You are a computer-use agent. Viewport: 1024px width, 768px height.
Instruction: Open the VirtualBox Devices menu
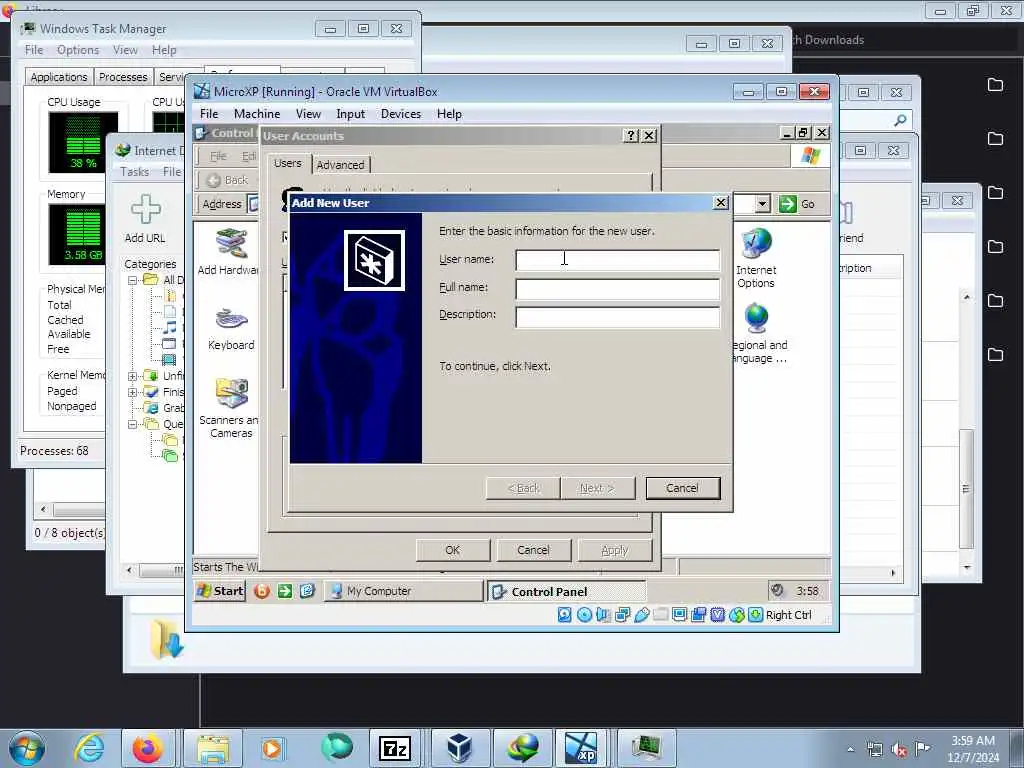click(401, 114)
